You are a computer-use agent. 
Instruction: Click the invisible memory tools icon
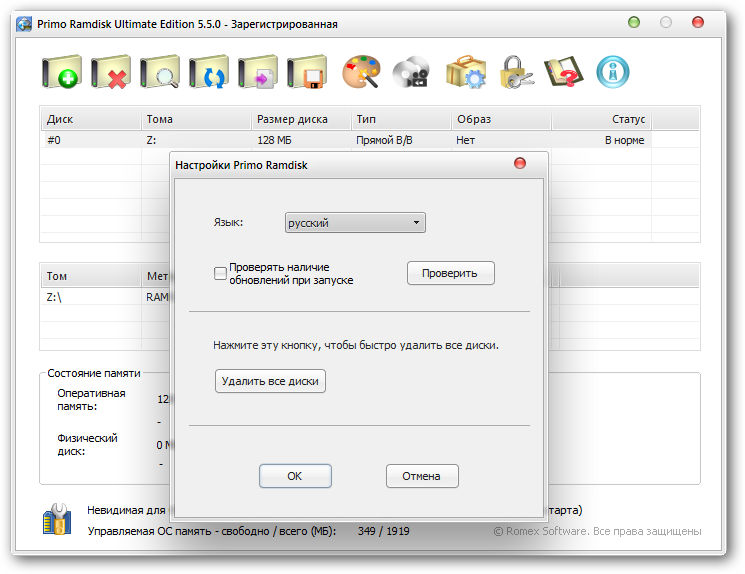(57, 519)
